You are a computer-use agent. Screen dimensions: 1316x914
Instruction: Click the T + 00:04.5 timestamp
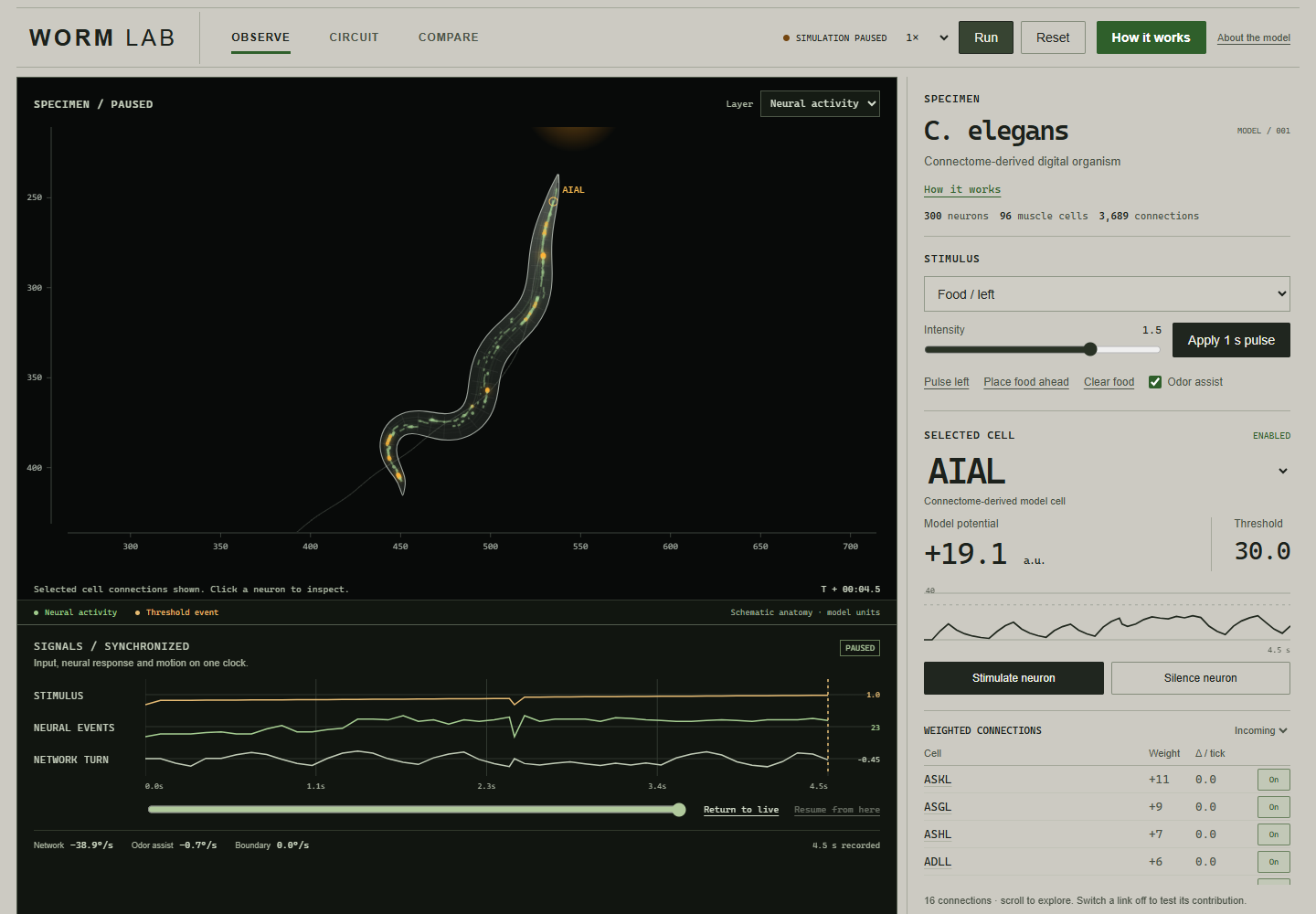point(851,590)
